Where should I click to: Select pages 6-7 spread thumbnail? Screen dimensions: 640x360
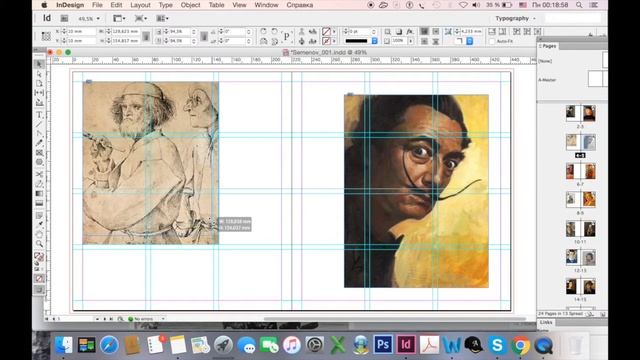[x=580, y=171]
